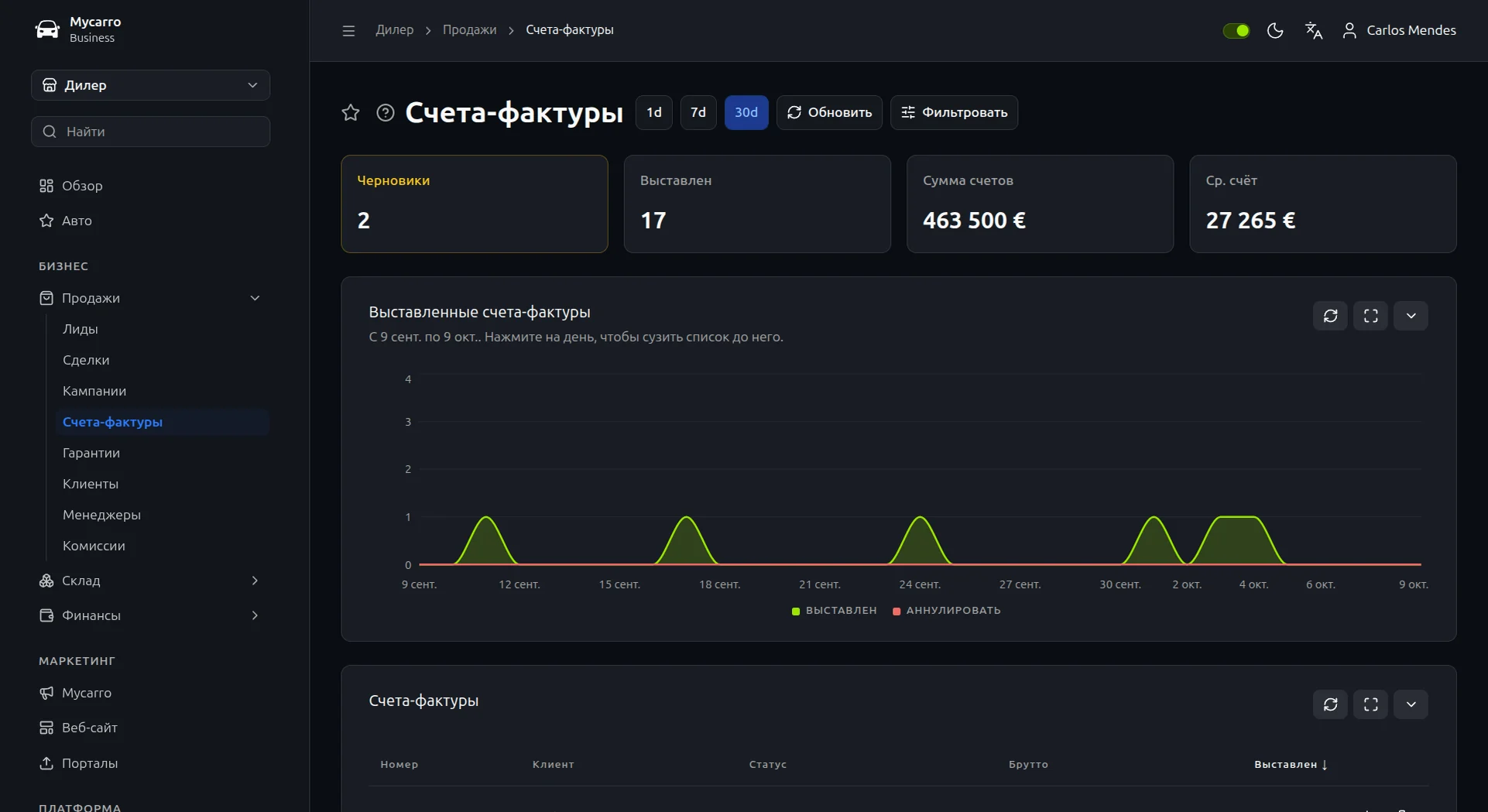The width and height of the screenshot is (1488, 812).
Task: Click the Обновить button
Action: click(x=829, y=113)
